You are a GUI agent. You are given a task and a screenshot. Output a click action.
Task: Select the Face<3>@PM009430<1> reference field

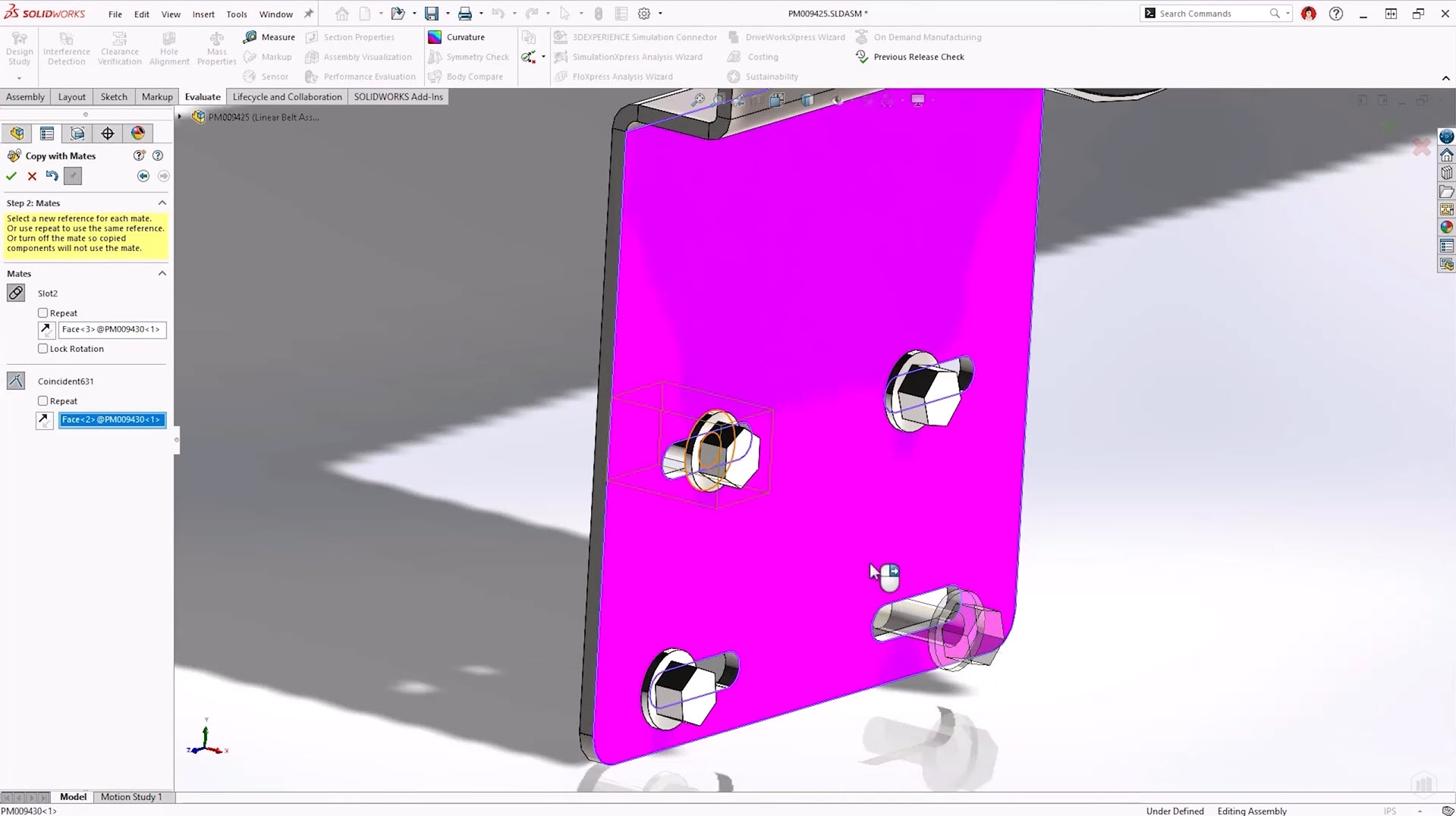112,329
